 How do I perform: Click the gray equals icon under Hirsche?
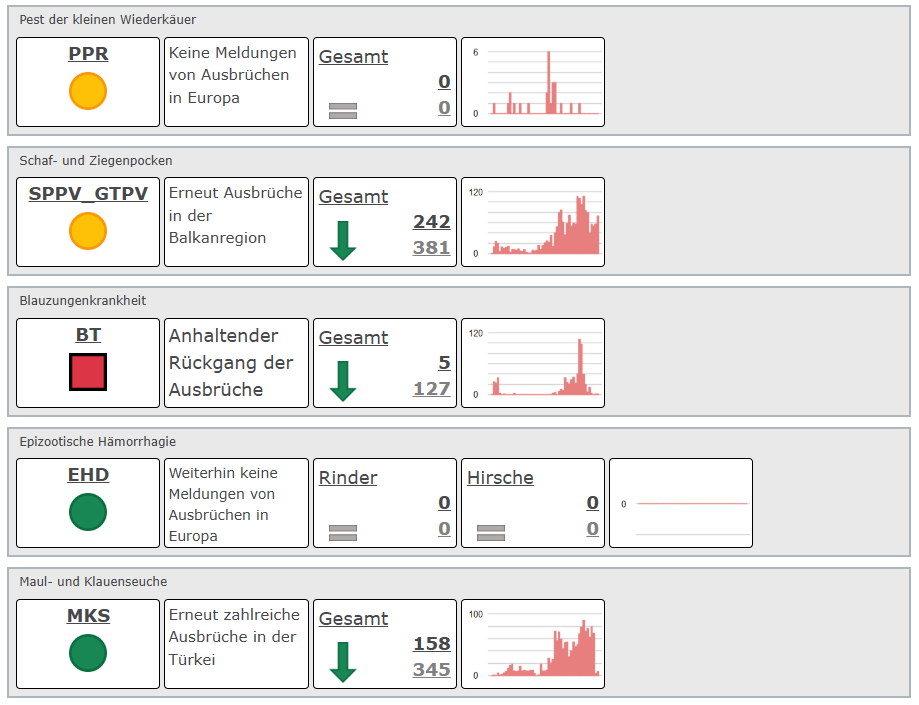(x=491, y=532)
